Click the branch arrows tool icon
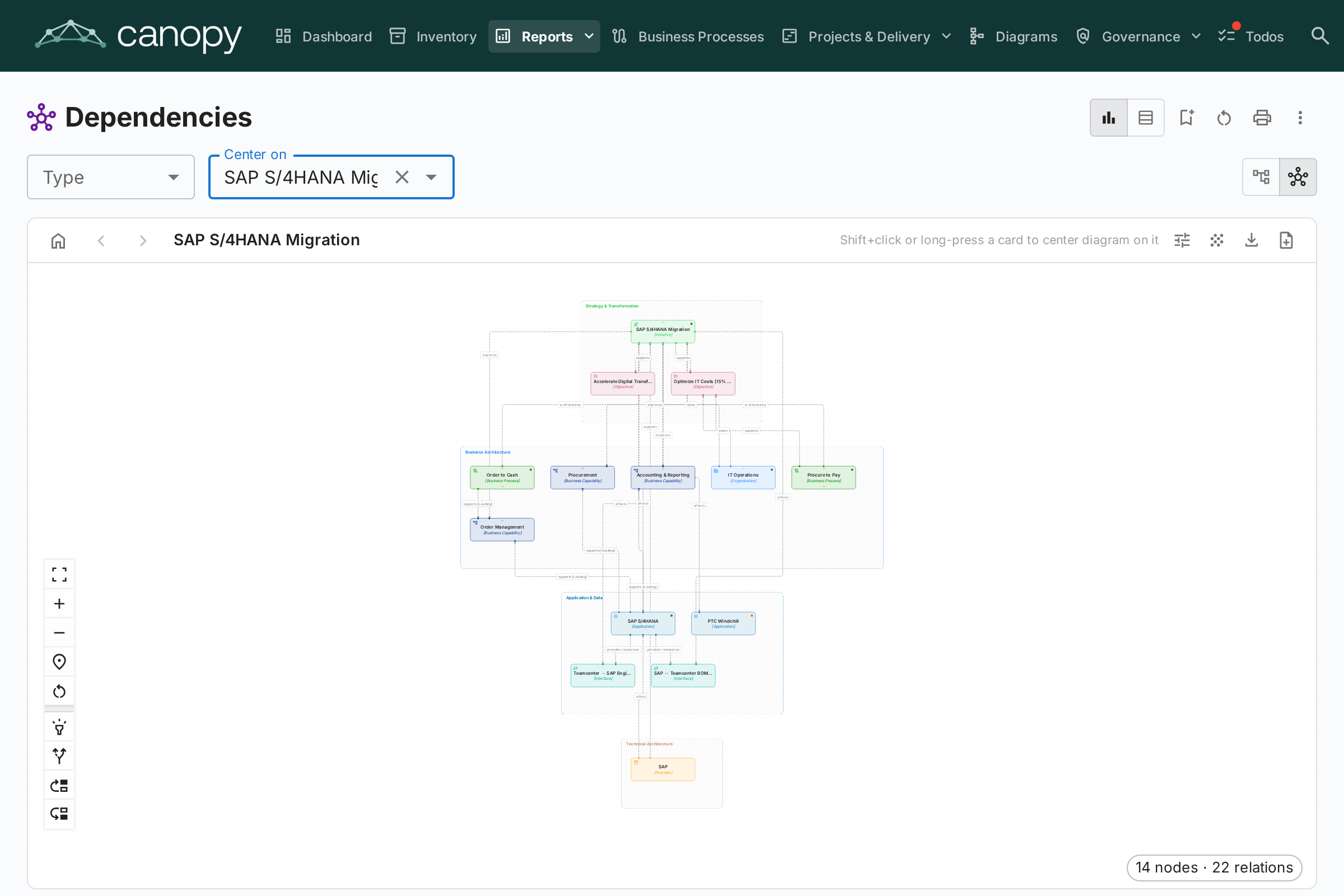Image resolution: width=1344 pixels, height=896 pixels. pos(59,756)
